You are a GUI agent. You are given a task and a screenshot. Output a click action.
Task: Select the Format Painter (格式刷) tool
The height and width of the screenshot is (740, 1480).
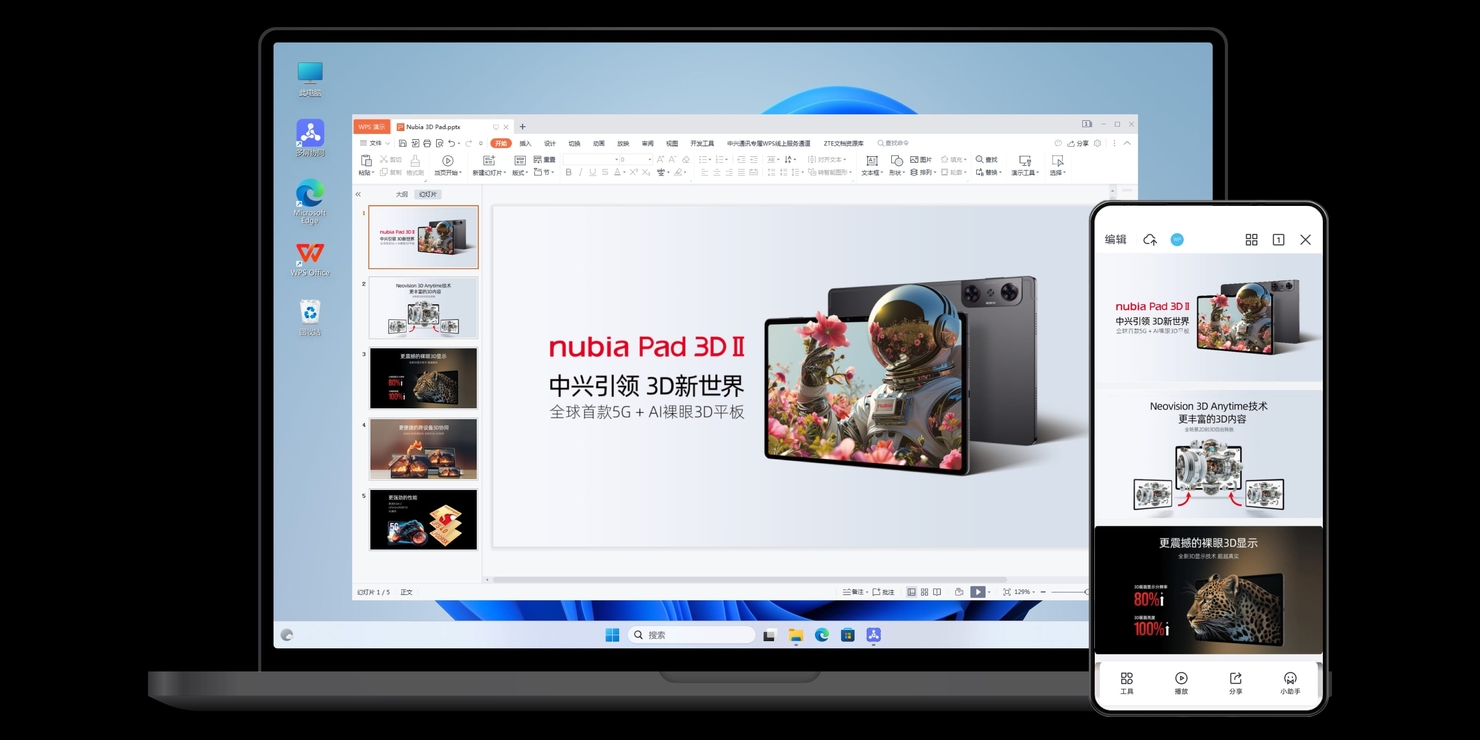point(415,165)
